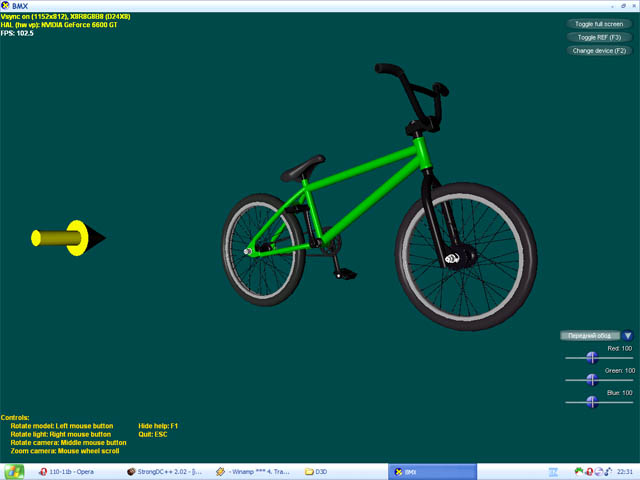Screen dimensions: 640x480
Task: Switch to StrongDC++ in the taskbar
Action: coord(164,472)
